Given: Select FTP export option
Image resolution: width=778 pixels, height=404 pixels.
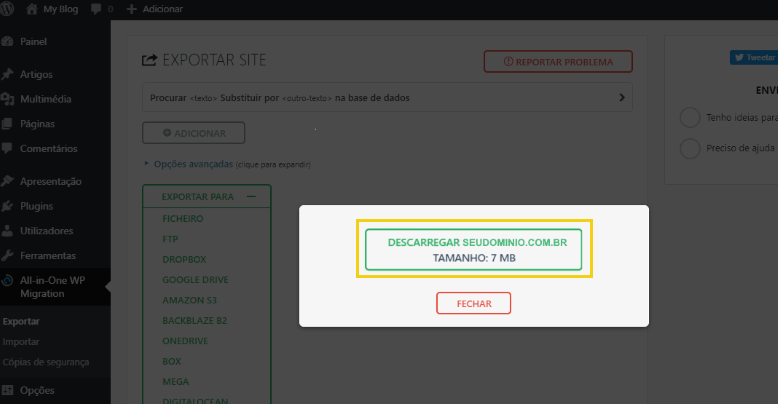Looking at the screenshot, I should point(170,239).
